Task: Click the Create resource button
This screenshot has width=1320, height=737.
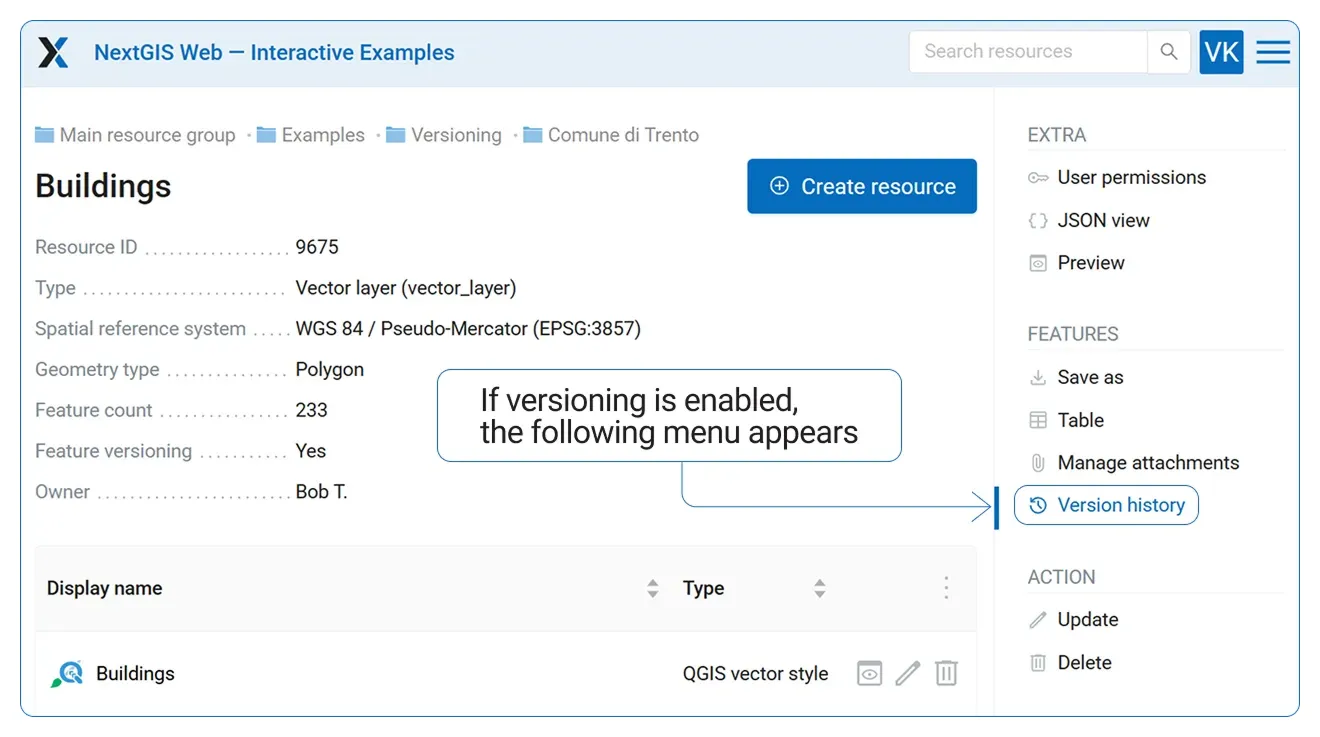Action: coord(862,186)
